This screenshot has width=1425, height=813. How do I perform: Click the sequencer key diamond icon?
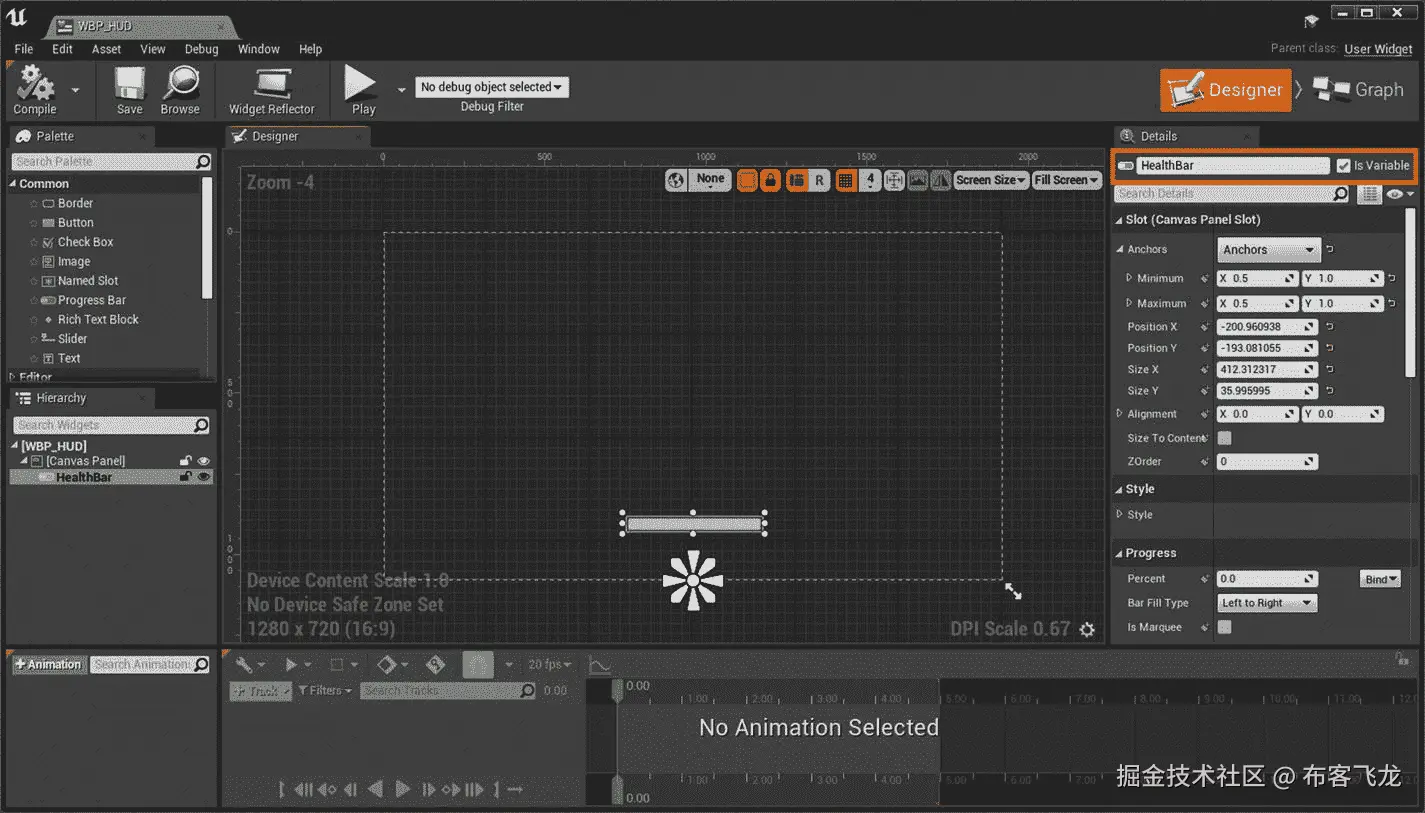pos(387,665)
